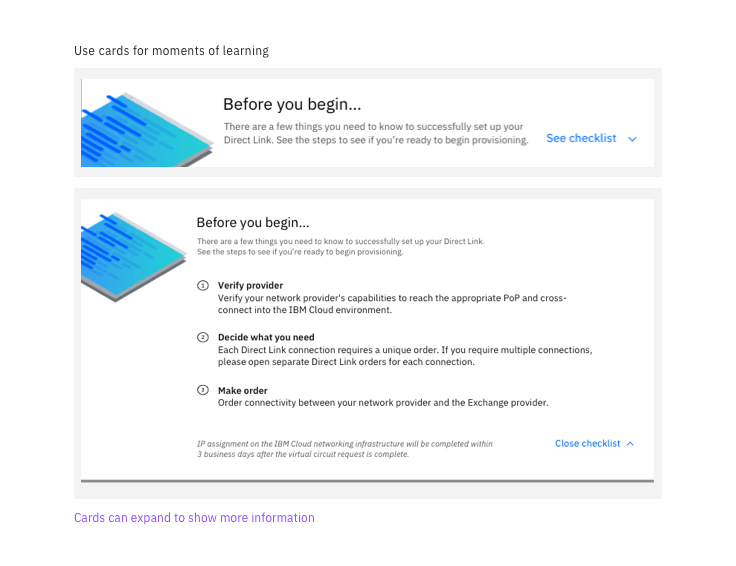Click the gray bar under the expanded card
The width and height of the screenshot is (736, 566).
coord(367,481)
